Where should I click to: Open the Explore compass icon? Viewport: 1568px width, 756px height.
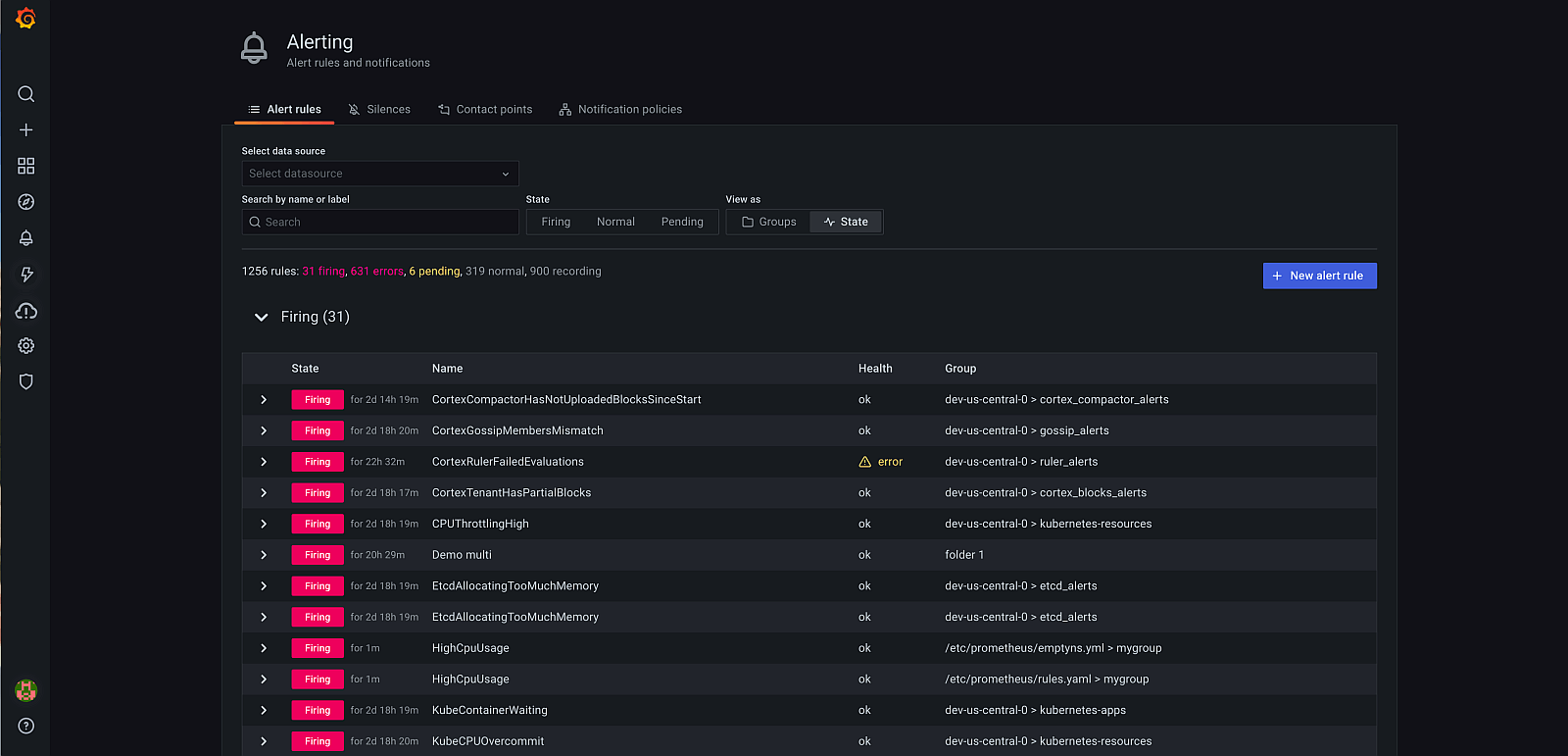26,202
